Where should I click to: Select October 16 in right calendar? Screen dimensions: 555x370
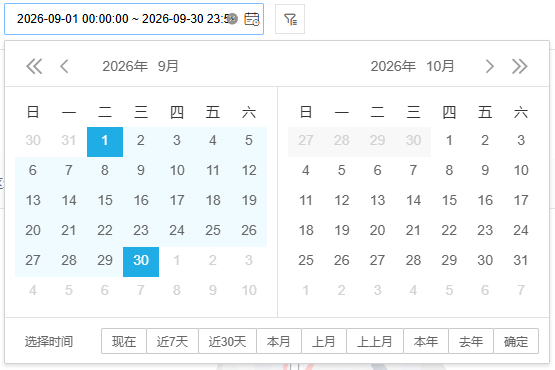tap(485, 200)
